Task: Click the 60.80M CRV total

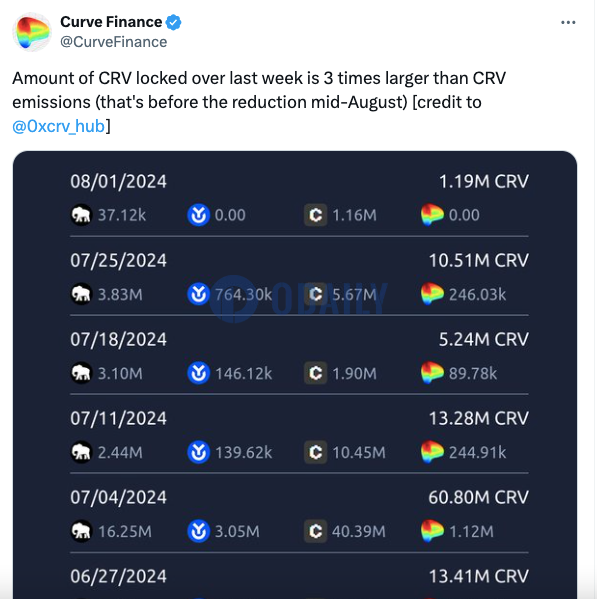Action: pos(479,497)
